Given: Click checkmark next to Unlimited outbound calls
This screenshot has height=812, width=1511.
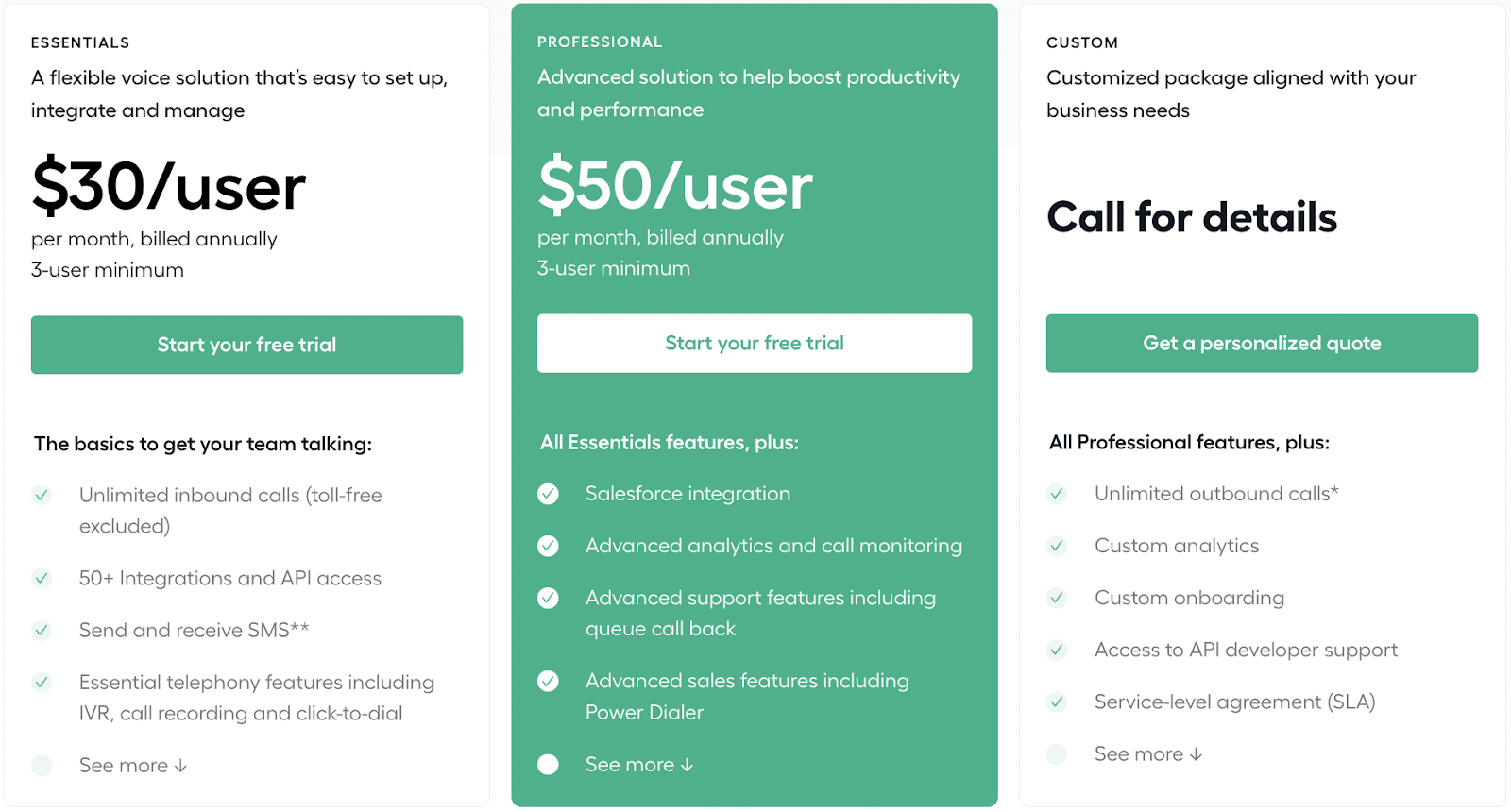Looking at the screenshot, I should (x=1057, y=494).
